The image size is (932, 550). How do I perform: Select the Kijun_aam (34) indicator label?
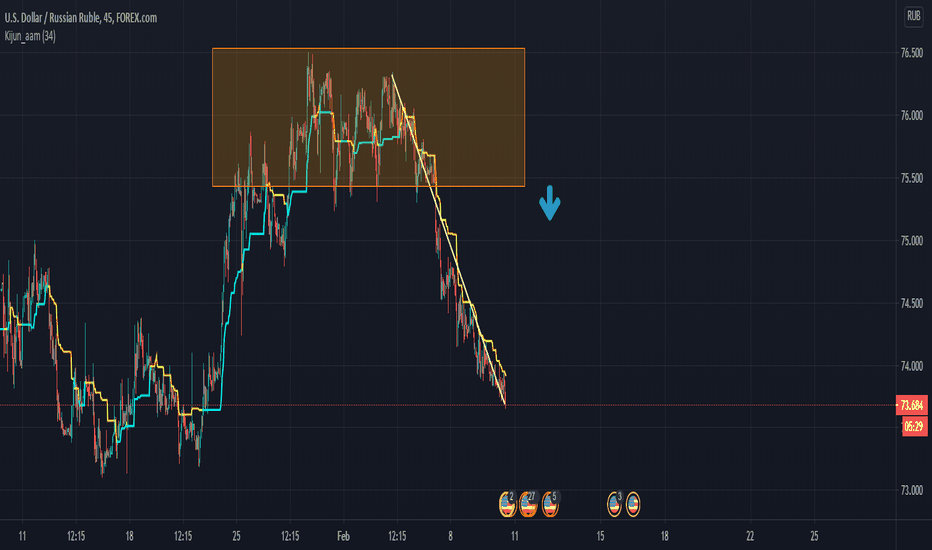coord(30,36)
